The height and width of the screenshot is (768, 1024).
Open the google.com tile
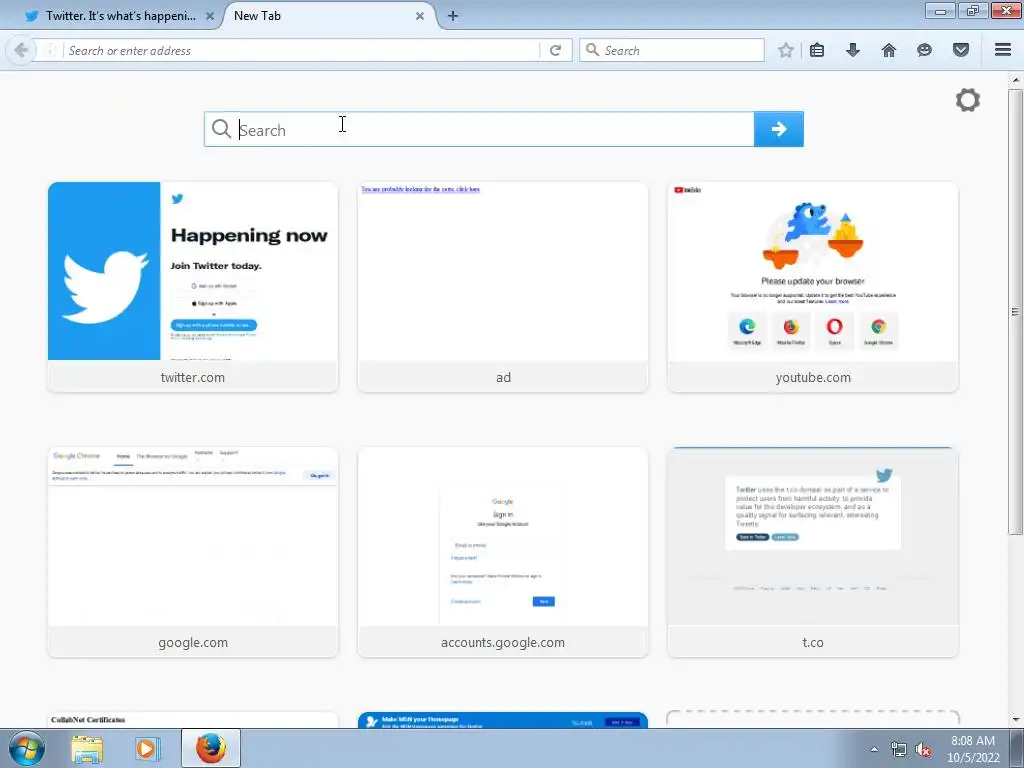point(193,552)
